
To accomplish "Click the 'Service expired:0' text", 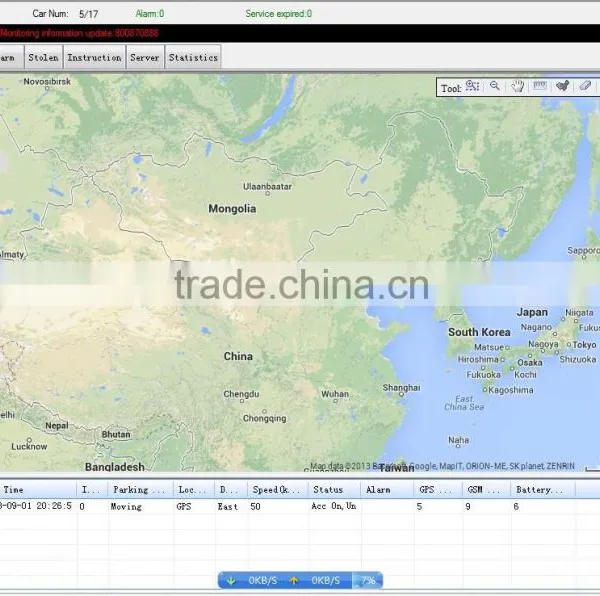I will click(x=279, y=14).
